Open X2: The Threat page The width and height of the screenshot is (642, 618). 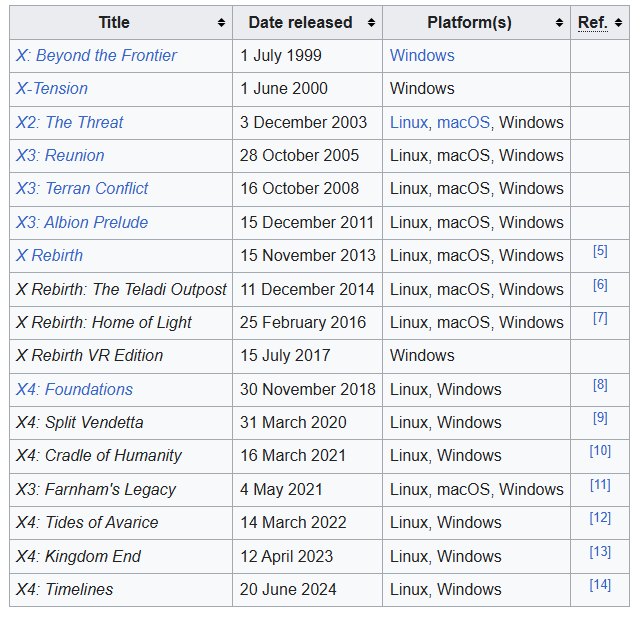point(70,122)
